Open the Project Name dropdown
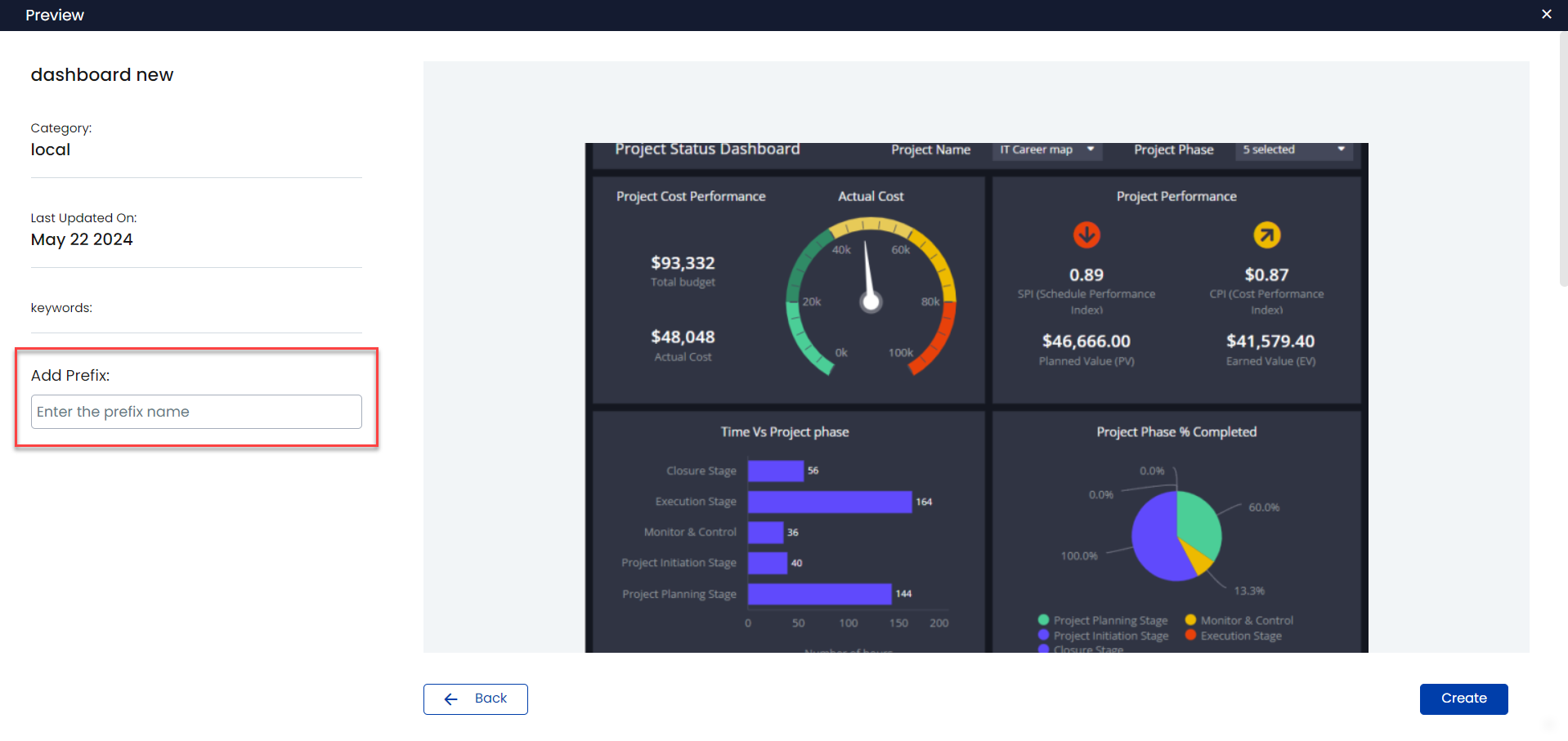 pyautogui.click(x=1046, y=150)
